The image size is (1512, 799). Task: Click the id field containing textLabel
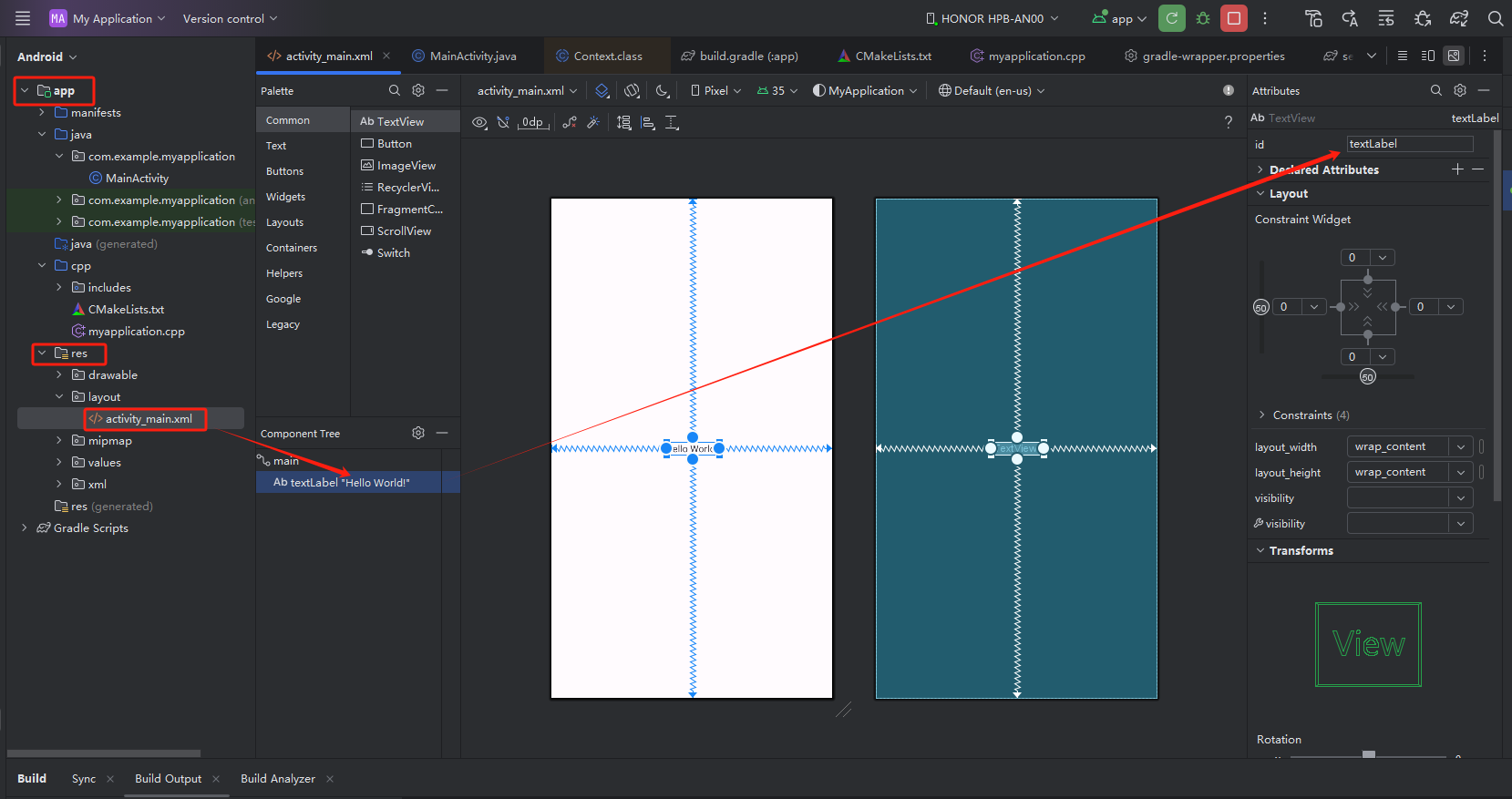[1410, 144]
